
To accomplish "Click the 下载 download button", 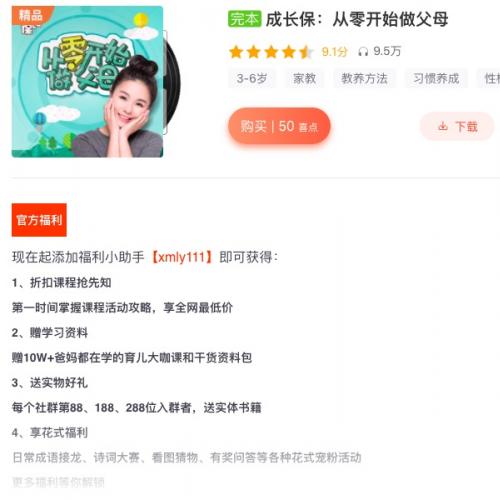I will point(457,126).
